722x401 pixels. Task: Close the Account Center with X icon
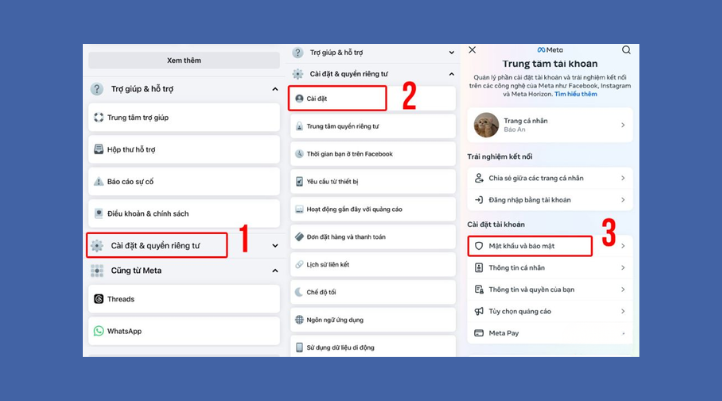473,50
